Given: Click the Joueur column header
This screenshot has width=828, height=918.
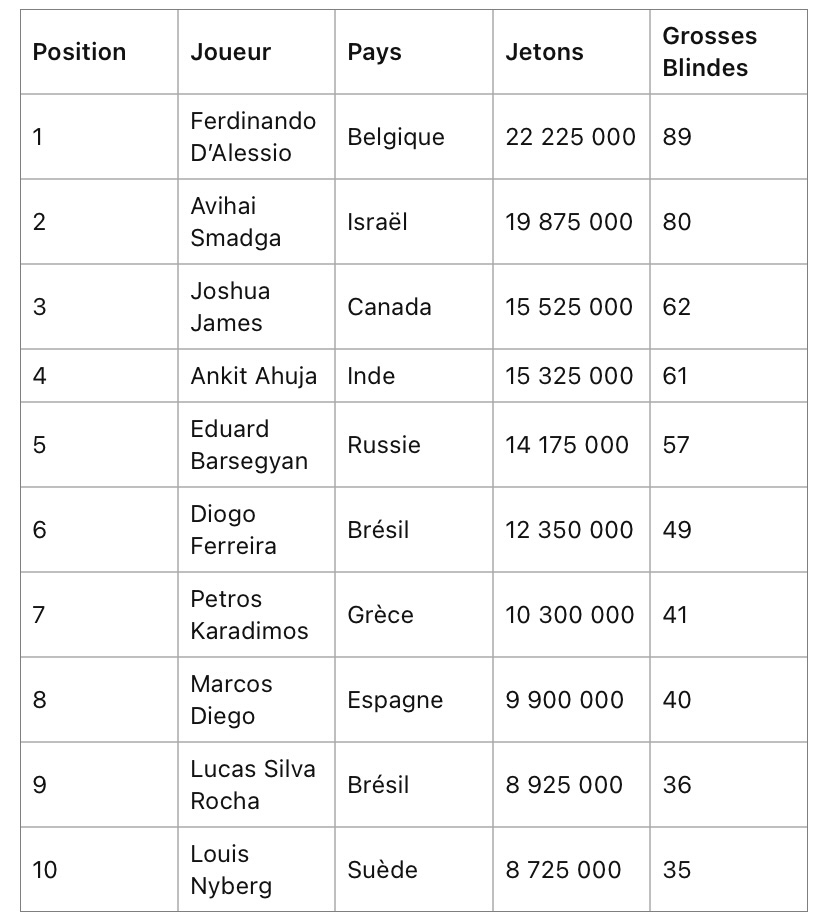Looking at the screenshot, I should [x=231, y=52].
